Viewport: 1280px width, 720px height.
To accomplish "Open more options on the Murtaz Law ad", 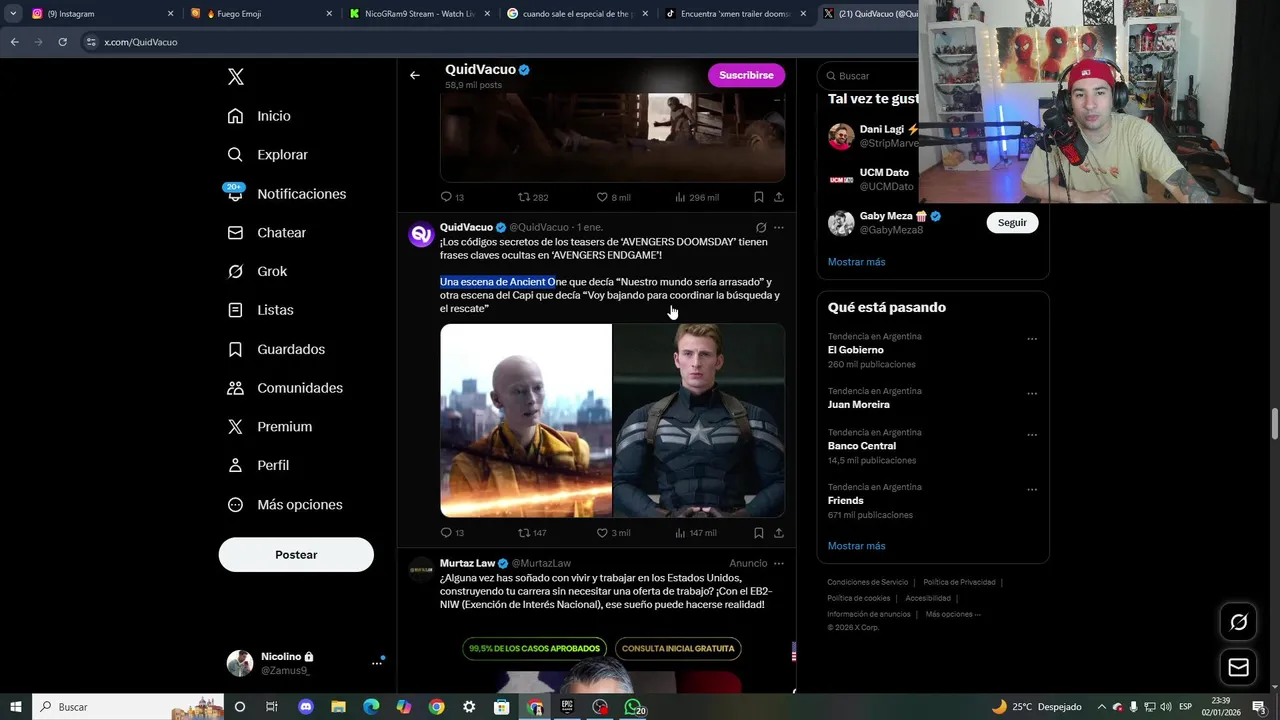I will 778,564.
